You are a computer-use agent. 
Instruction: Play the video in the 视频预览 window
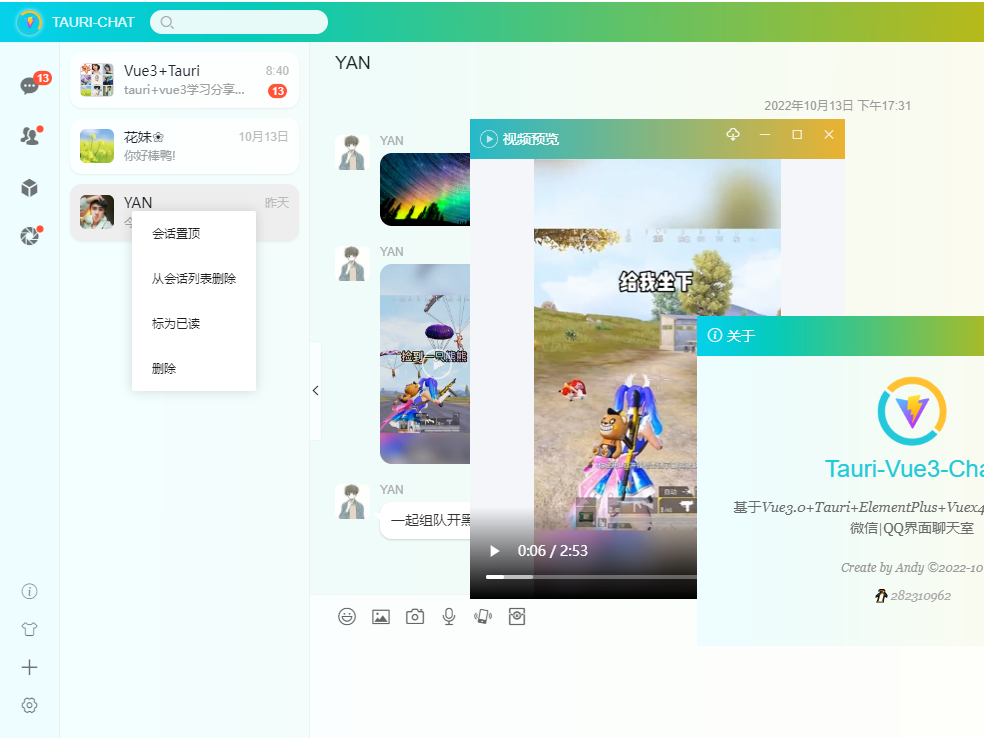pyautogui.click(x=495, y=551)
